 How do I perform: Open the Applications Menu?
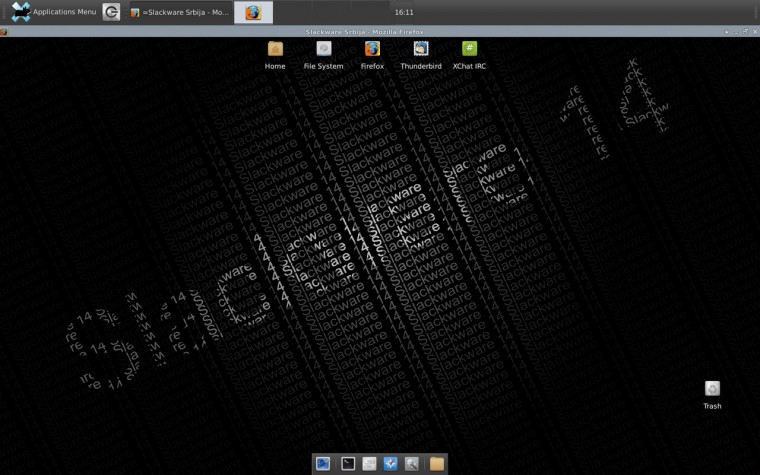[54, 12]
